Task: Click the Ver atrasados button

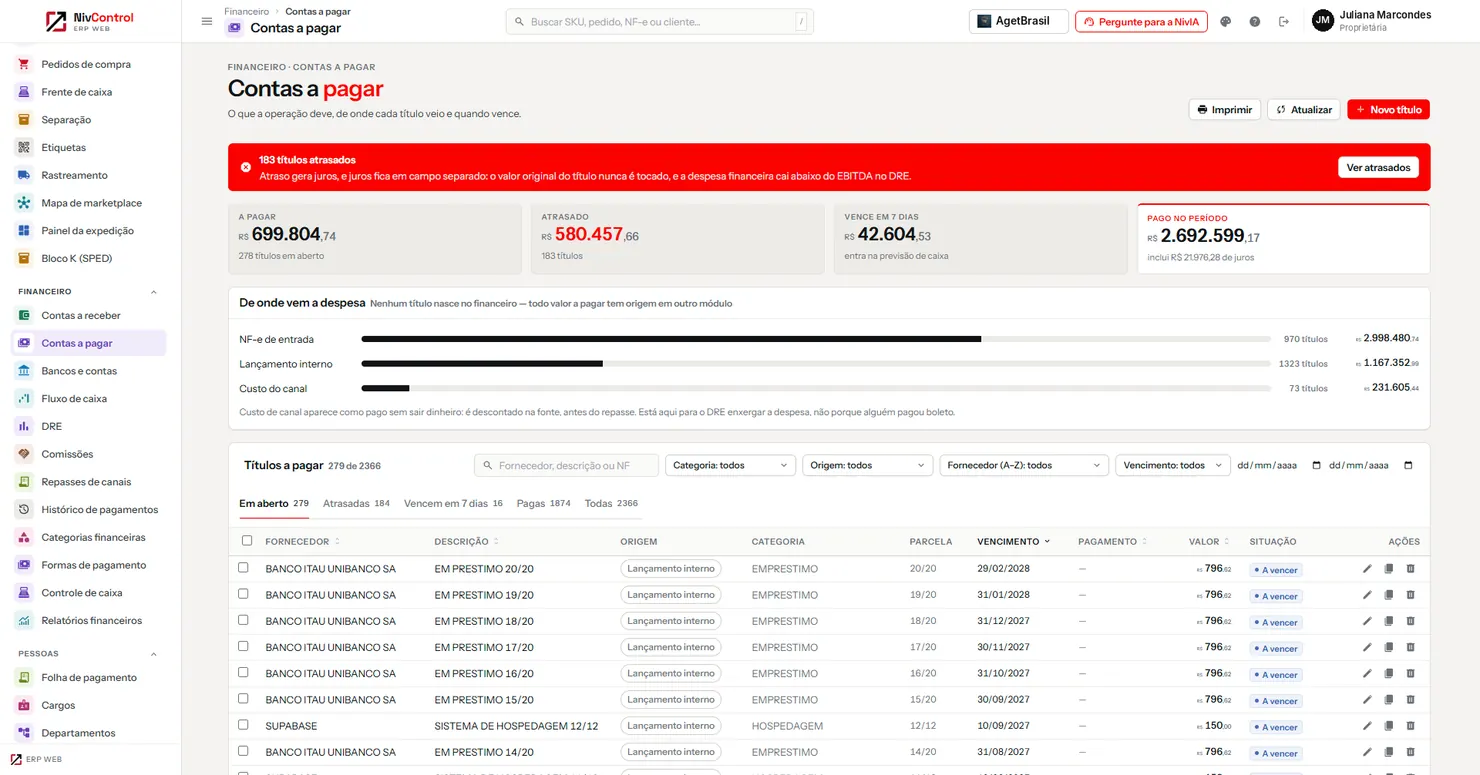Action: 1378,168
